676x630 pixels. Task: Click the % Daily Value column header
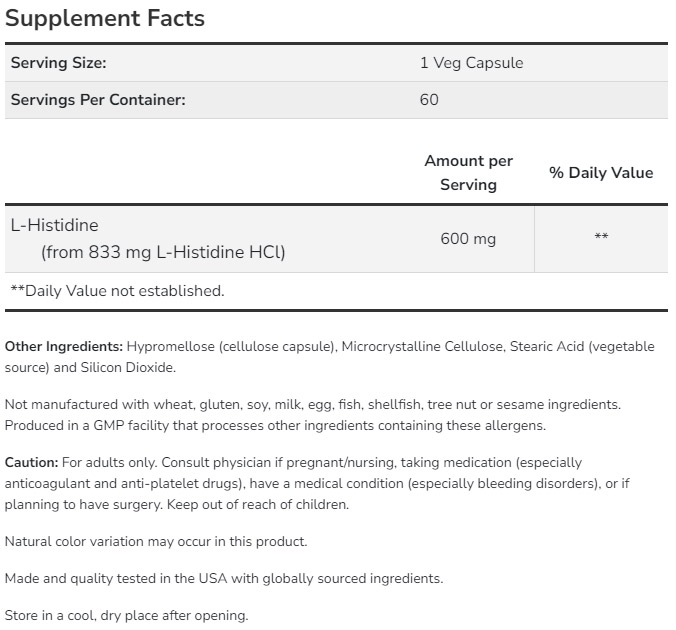pos(601,172)
